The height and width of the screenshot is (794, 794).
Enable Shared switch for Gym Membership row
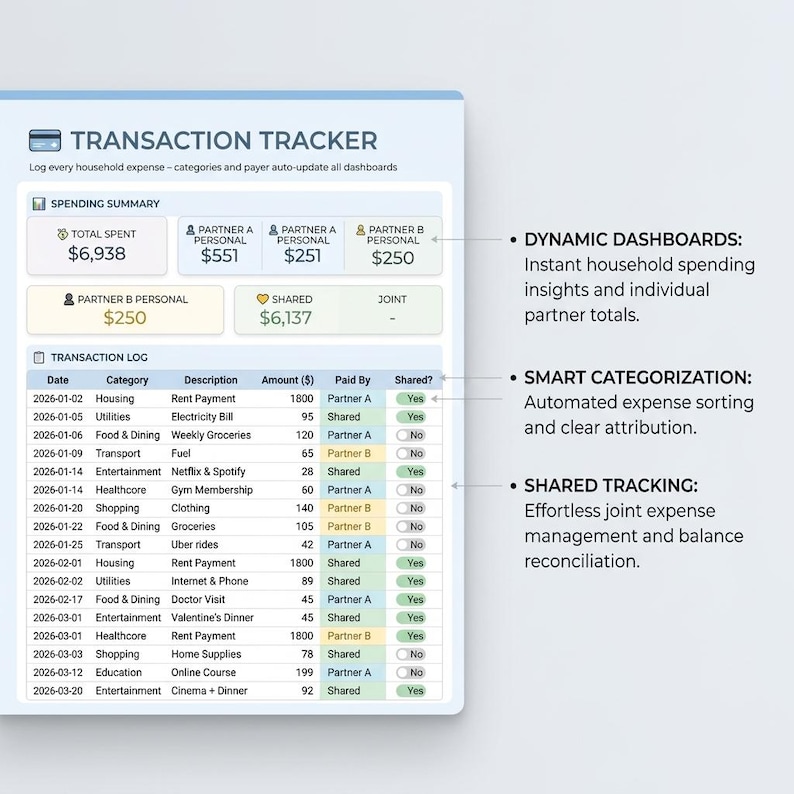point(411,490)
